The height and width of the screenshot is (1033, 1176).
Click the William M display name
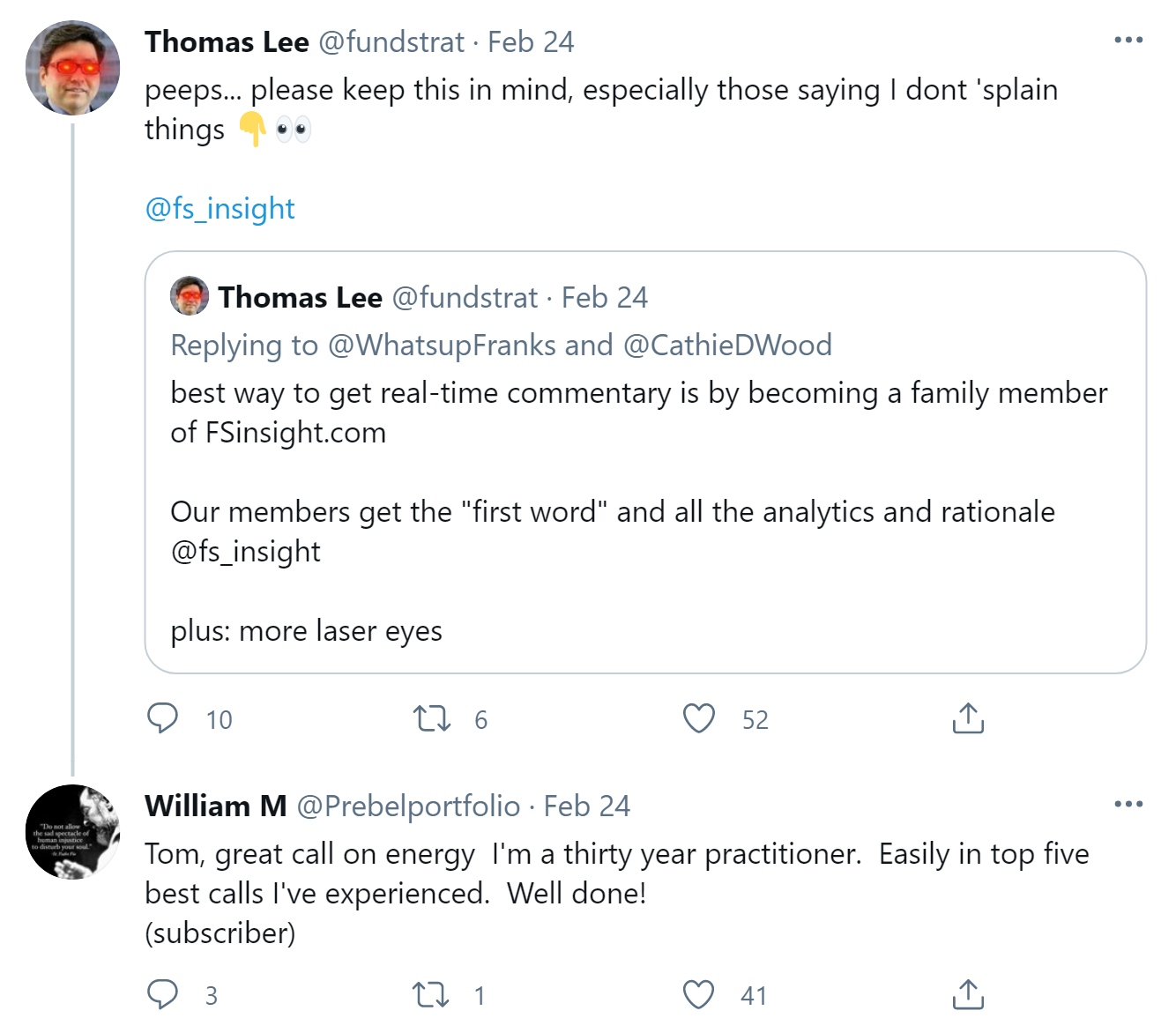tap(216, 806)
